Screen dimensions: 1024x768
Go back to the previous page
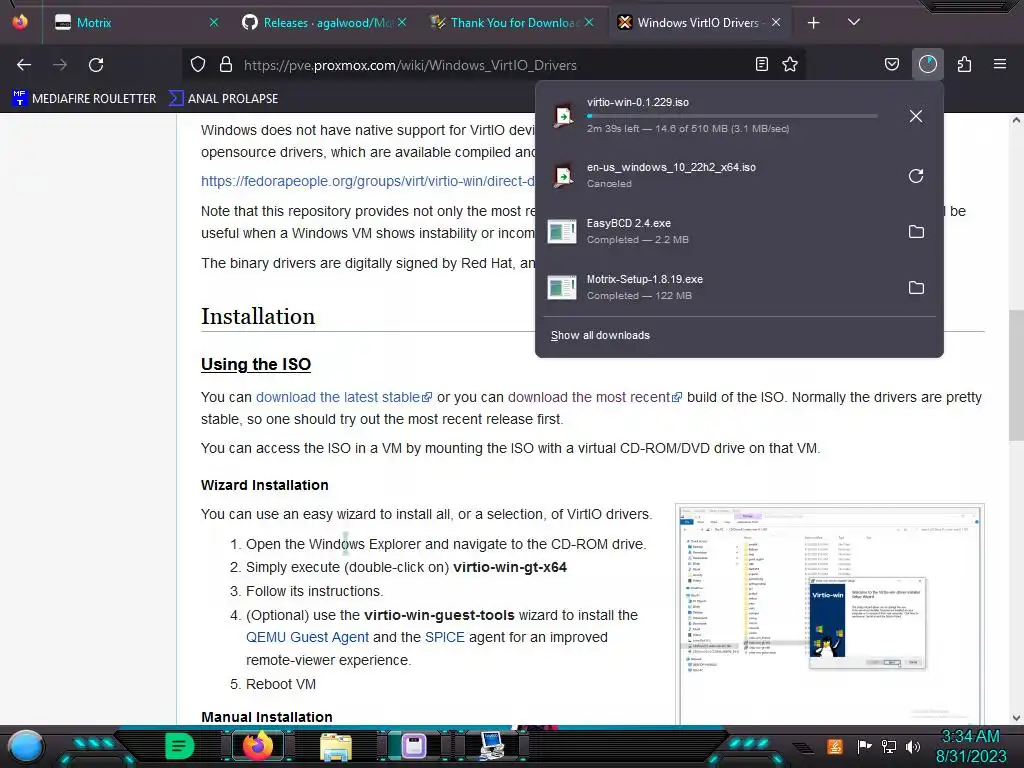coord(24,65)
